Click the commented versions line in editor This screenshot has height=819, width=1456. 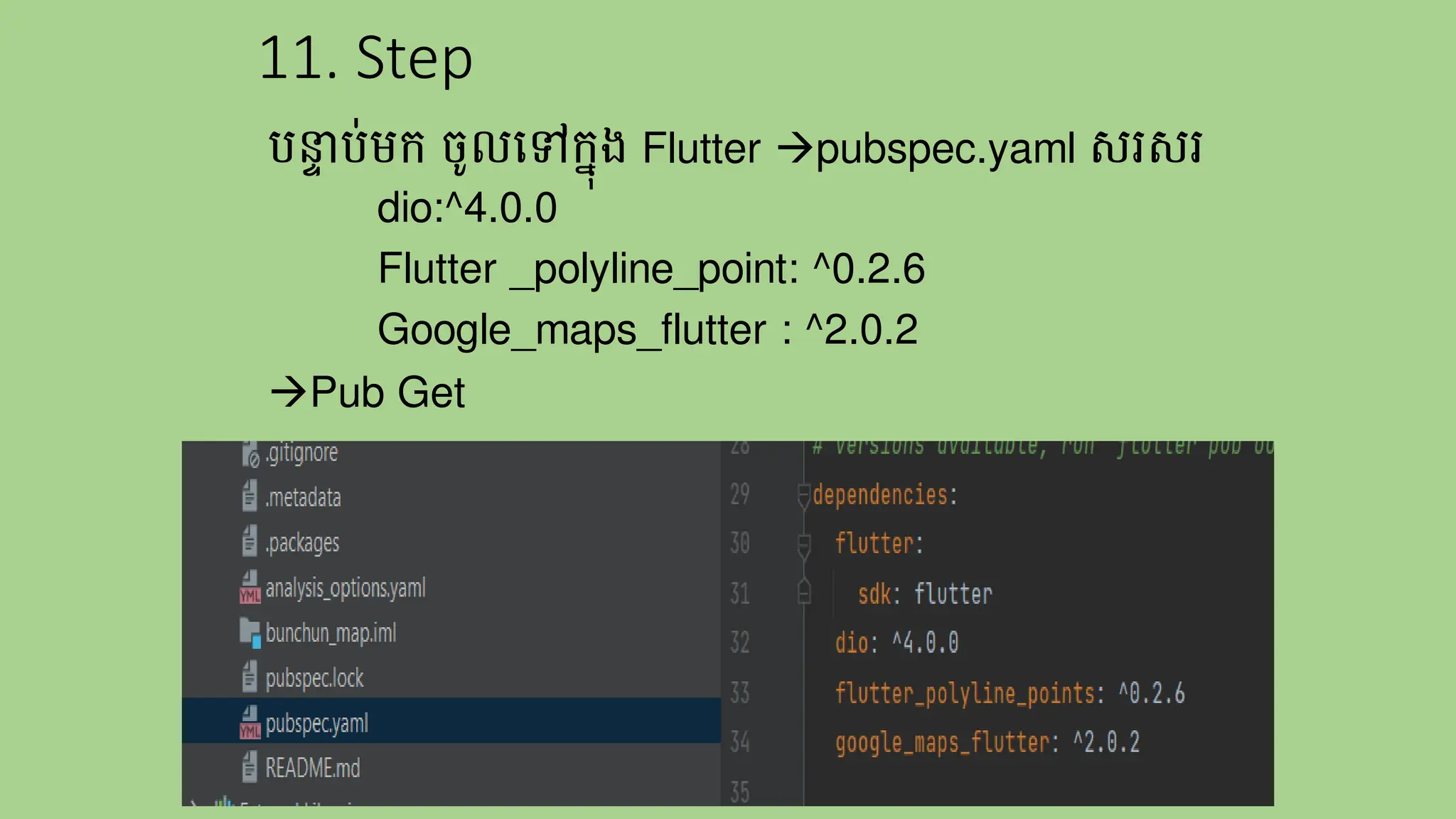pos(1042,449)
